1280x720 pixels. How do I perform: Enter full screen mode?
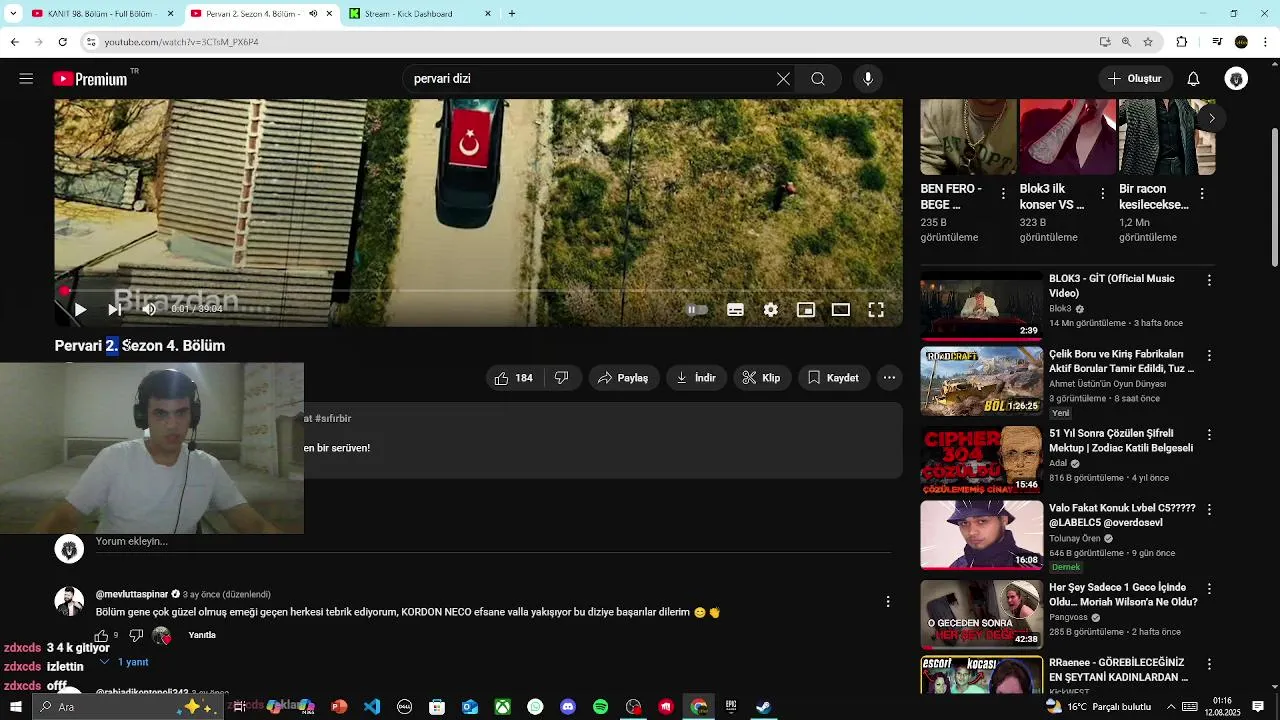coord(876,310)
